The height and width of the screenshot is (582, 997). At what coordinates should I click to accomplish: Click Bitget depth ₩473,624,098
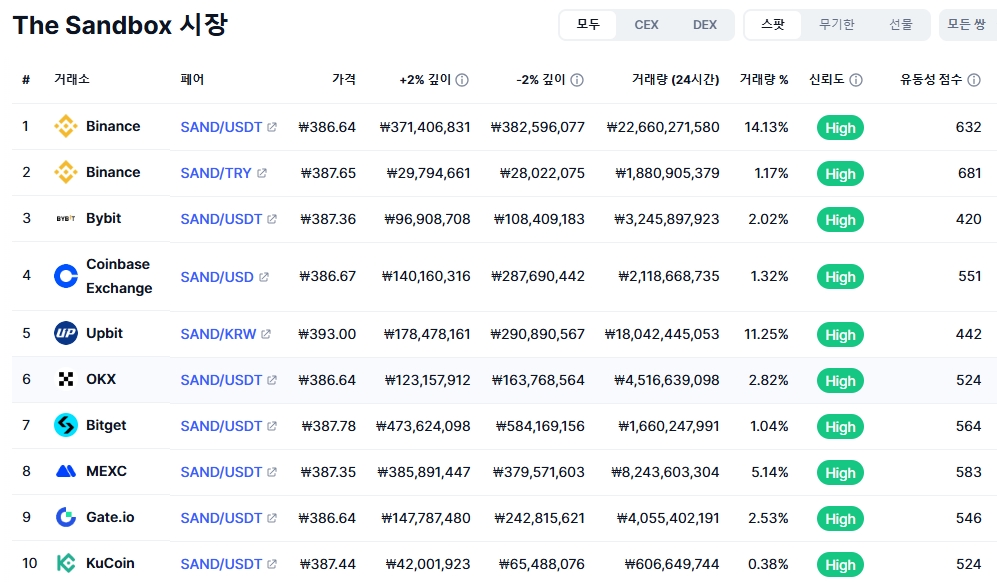(x=423, y=426)
